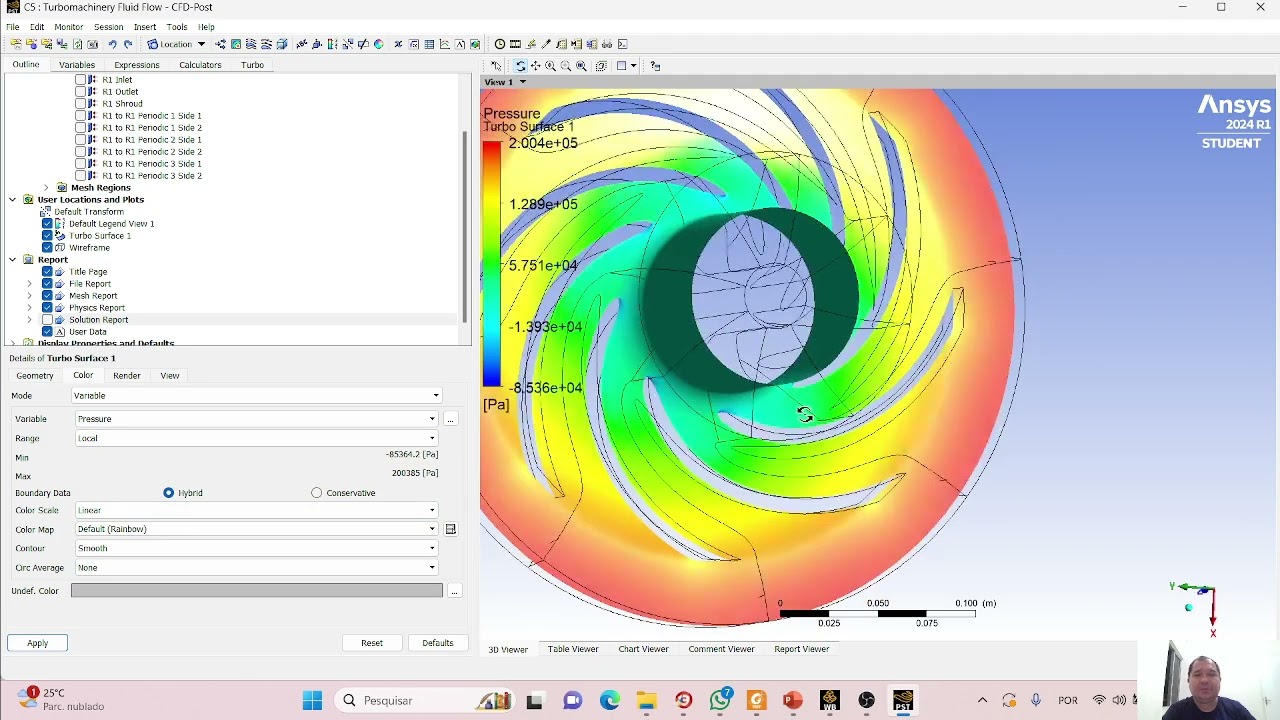Open the Mode dropdown
Screen dimensions: 1280x720
pos(256,396)
